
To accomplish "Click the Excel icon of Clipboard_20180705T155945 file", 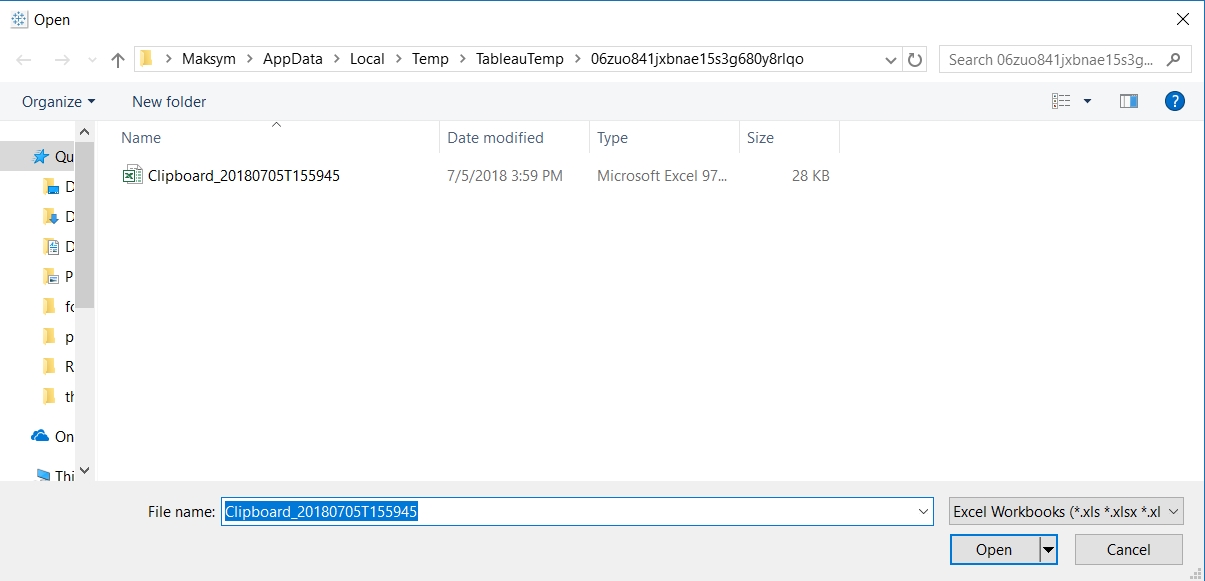I will (132, 176).
